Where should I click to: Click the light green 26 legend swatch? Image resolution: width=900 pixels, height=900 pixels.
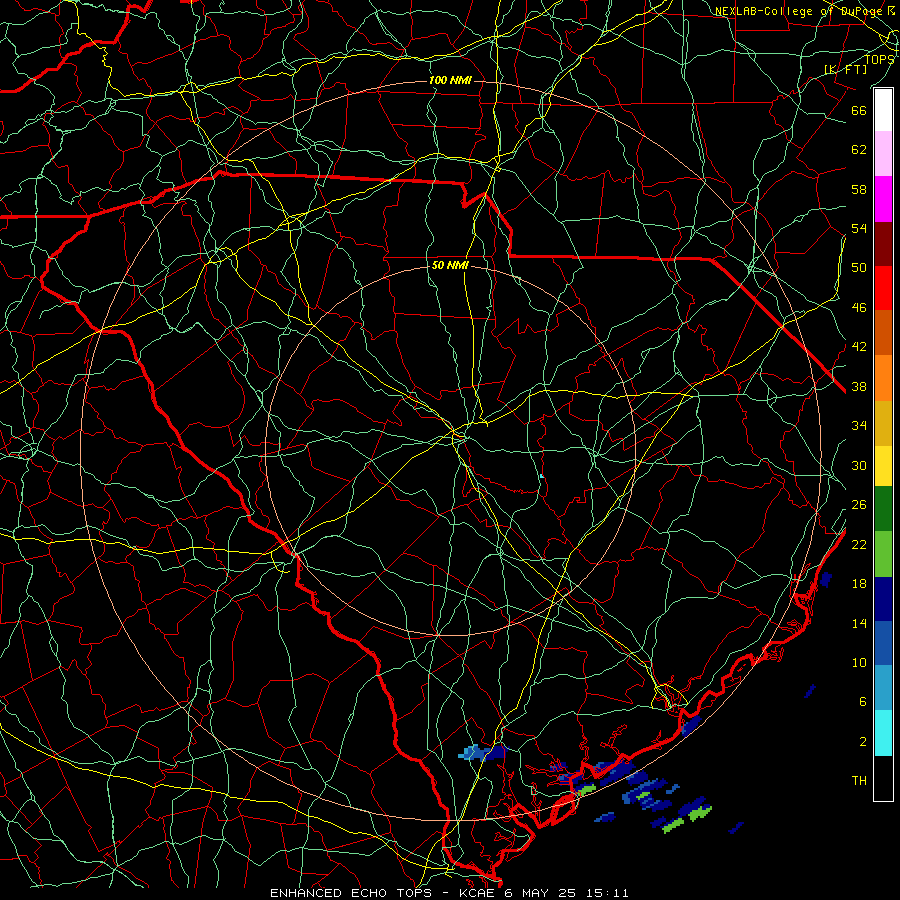884,554
